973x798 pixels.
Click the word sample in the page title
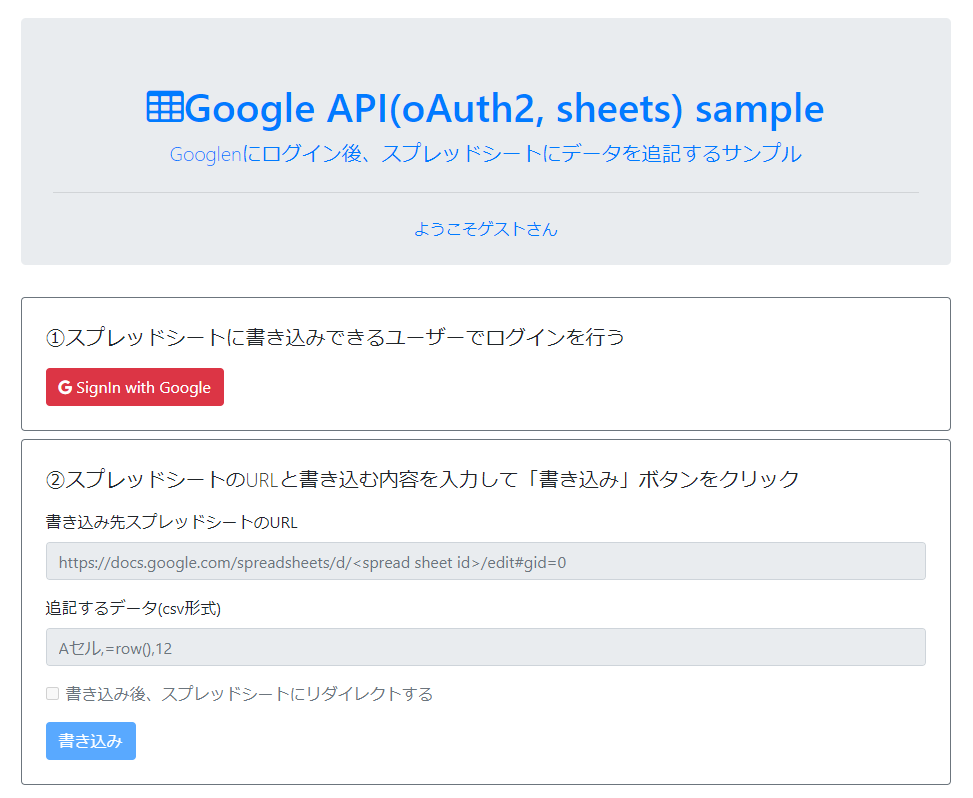760,108
